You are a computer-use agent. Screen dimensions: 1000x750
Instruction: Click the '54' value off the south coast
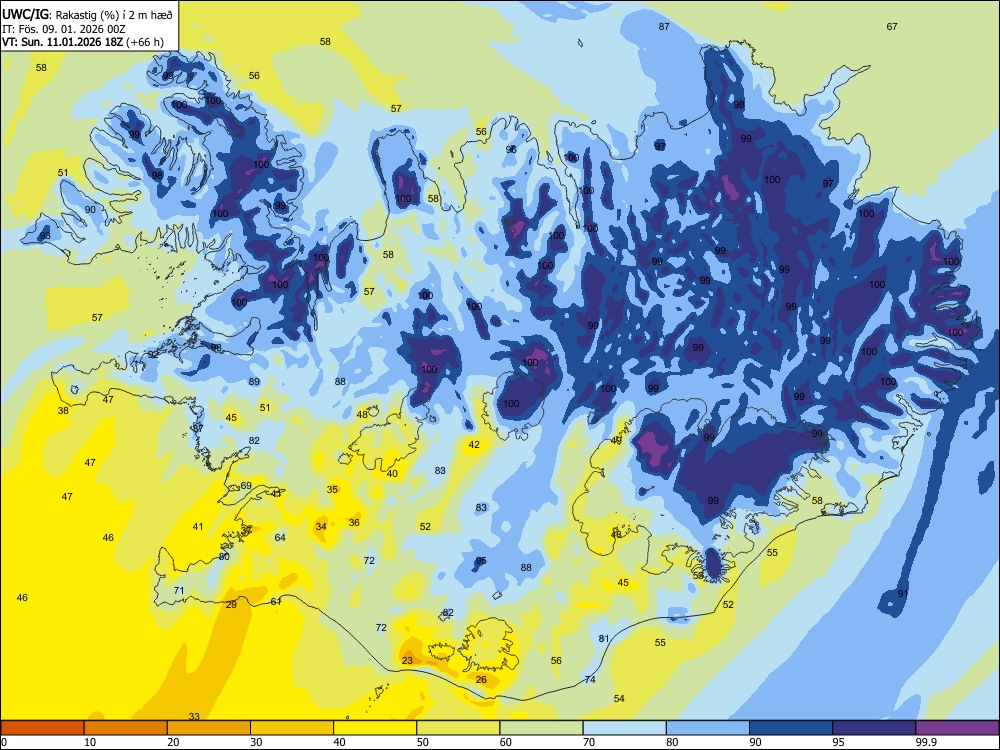click(619, 699)
